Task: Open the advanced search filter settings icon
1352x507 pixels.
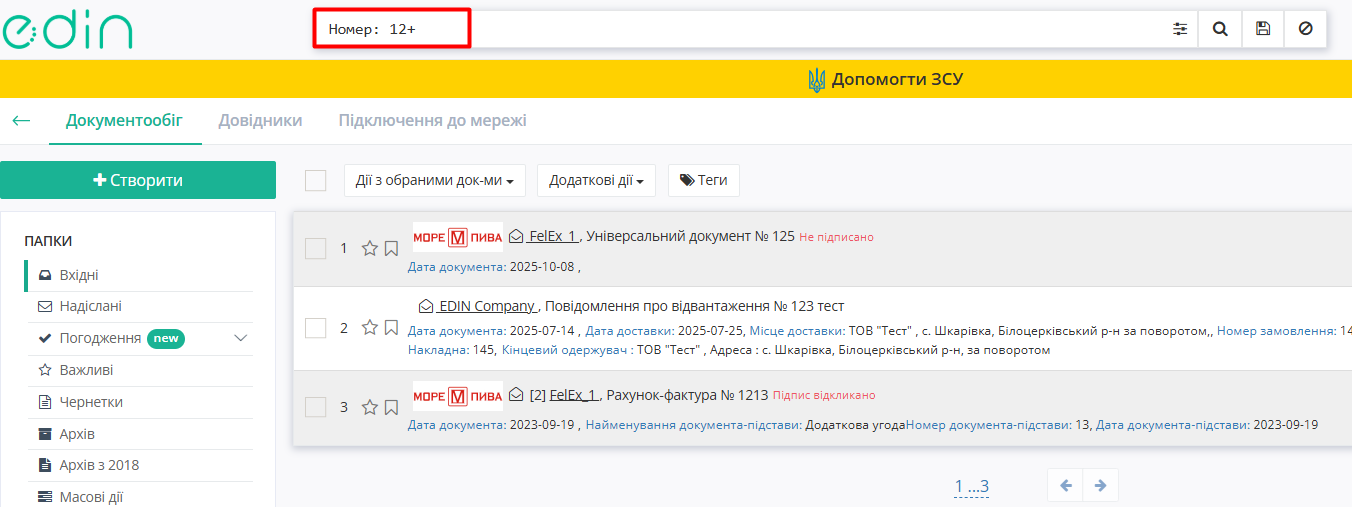Action: tap(1180, 29)
